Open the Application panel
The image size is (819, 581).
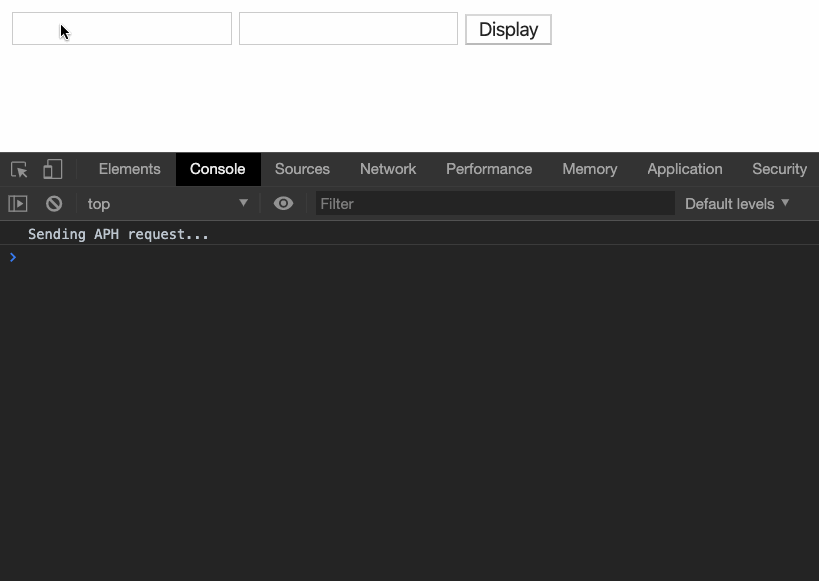[x=684, y=169]
